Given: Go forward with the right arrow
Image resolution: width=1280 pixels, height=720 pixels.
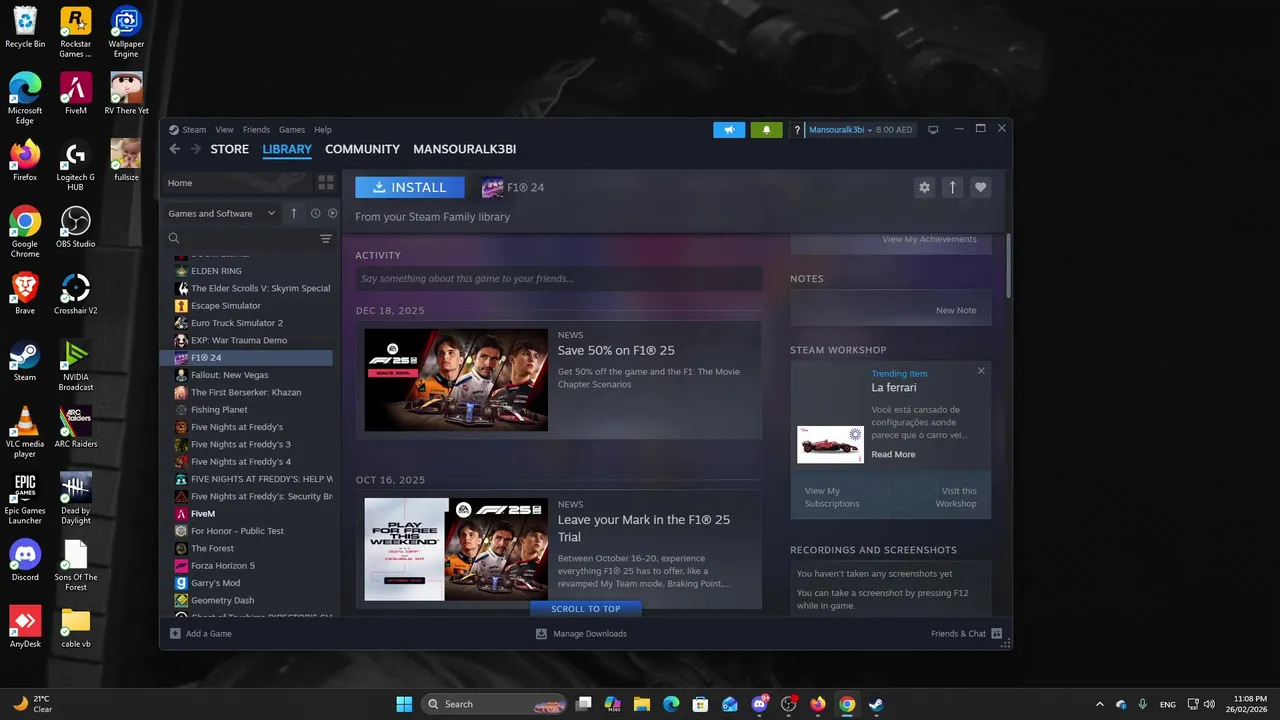Looking at the screenshot, I should click(x=196, y=149).
